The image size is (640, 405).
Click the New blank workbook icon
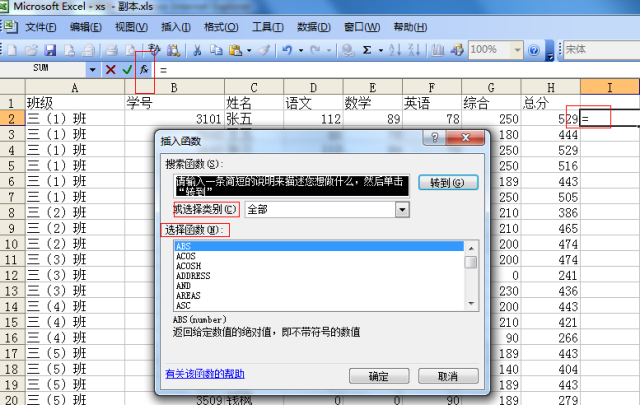click(12, 50)
